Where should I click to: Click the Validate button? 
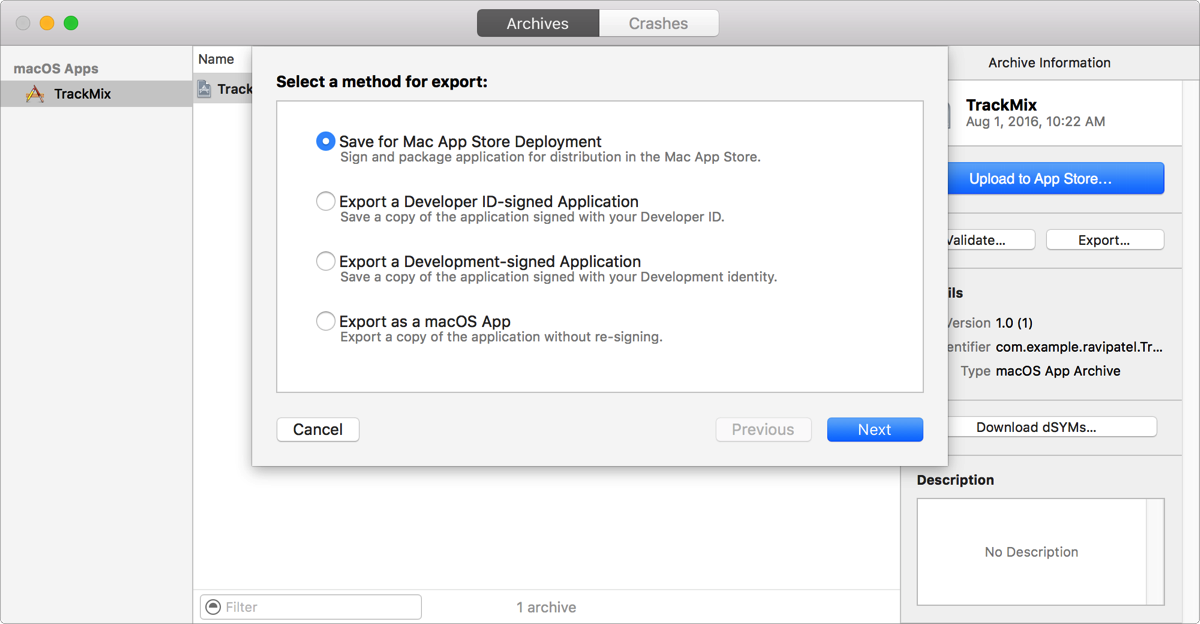(977, 240)
